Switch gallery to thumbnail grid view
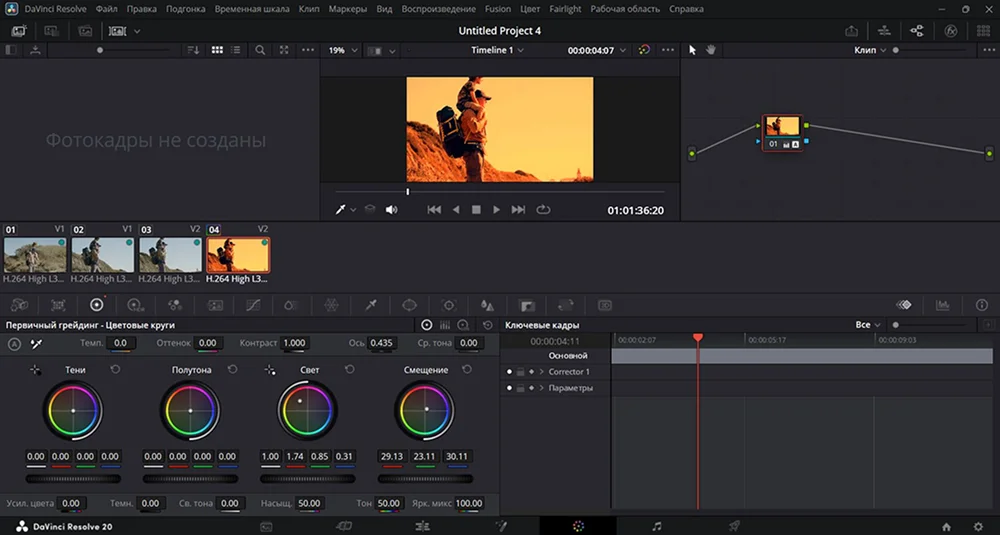This screenshot has width=1000, height=535. (x=217, y=50)
